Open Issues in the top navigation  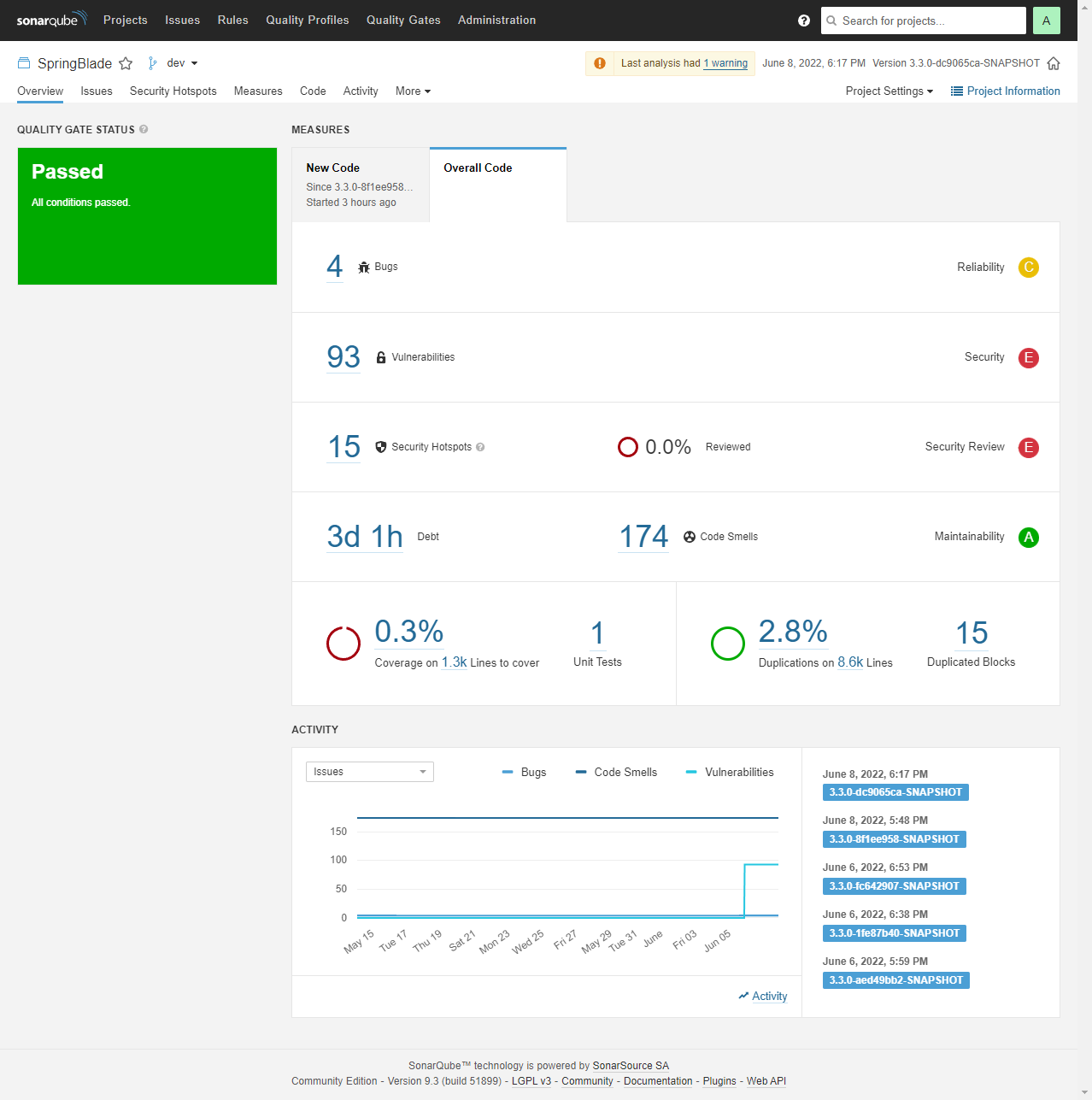click(x=182, y=20)
